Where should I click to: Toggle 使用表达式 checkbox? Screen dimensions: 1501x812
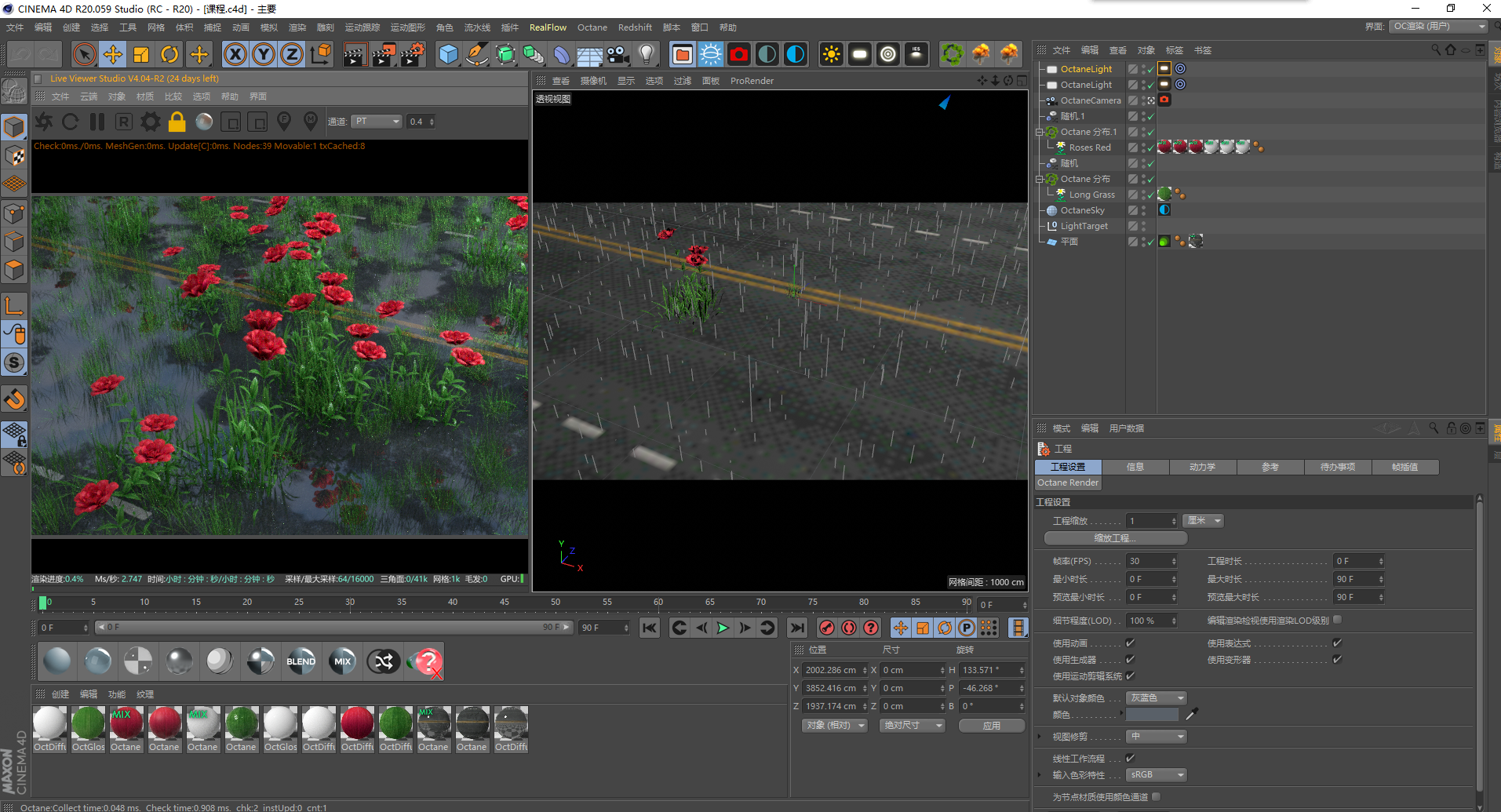tap(1337, 643)
